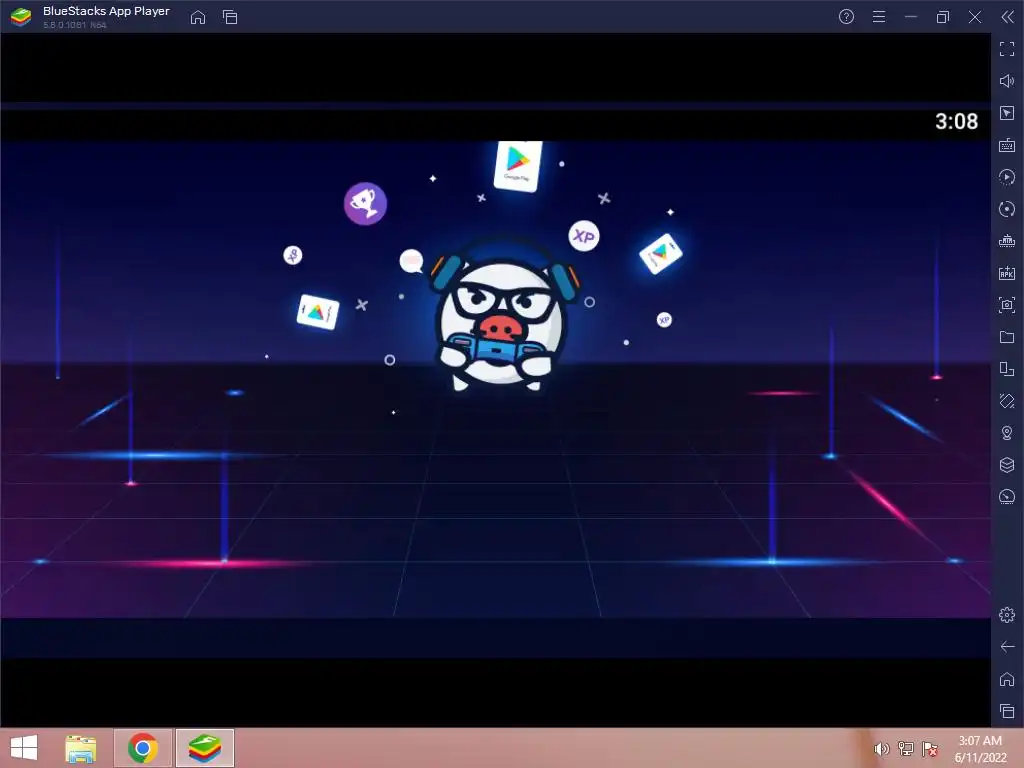Rotate the screen with shake icon

(1006, 401)
